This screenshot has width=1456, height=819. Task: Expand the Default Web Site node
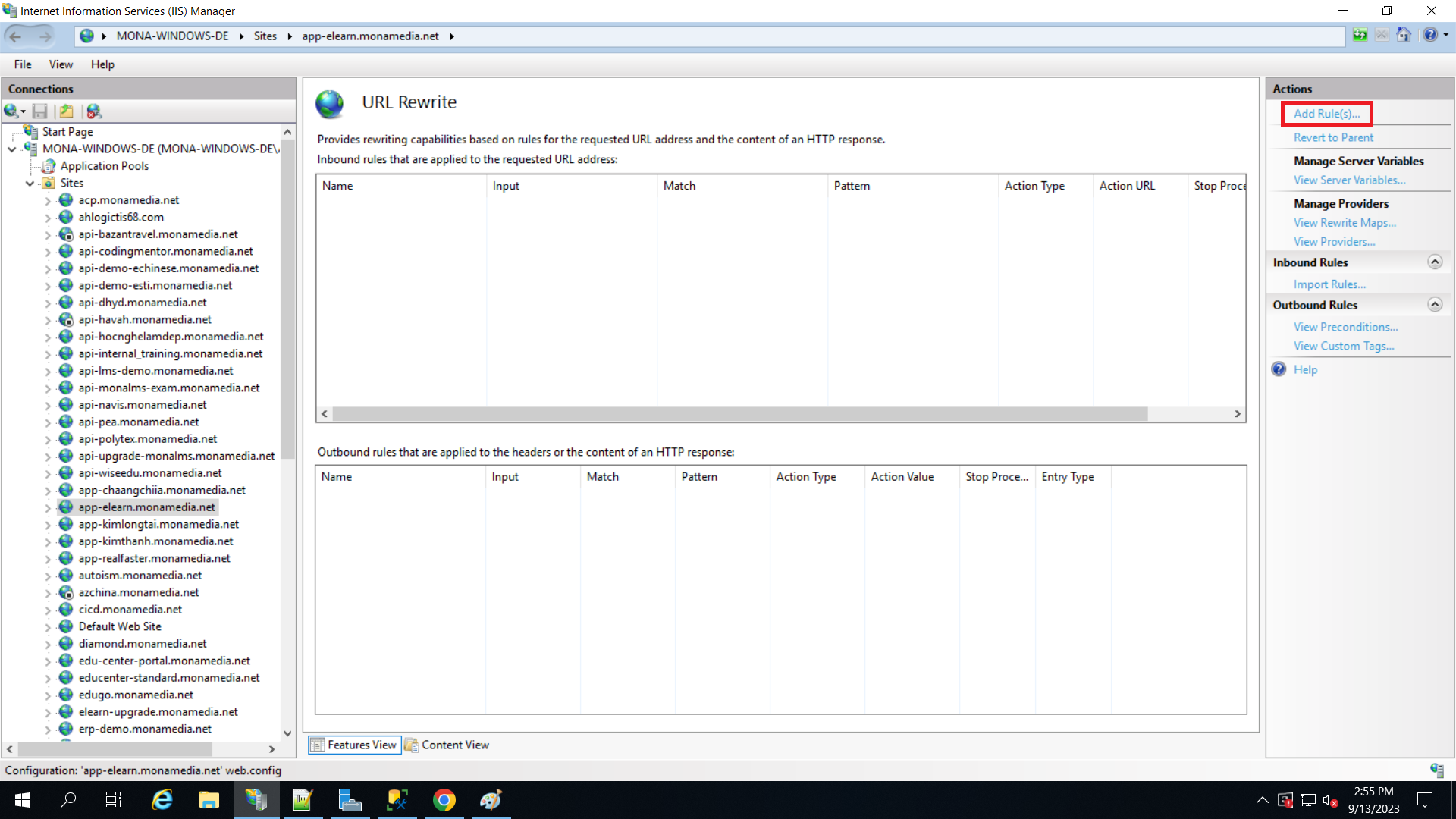coord(48,627)
